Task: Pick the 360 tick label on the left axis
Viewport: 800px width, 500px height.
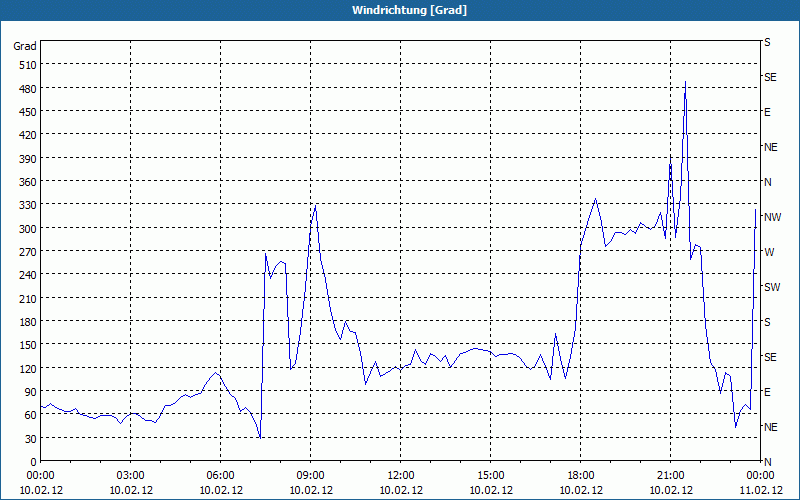Action: (28, 182)
